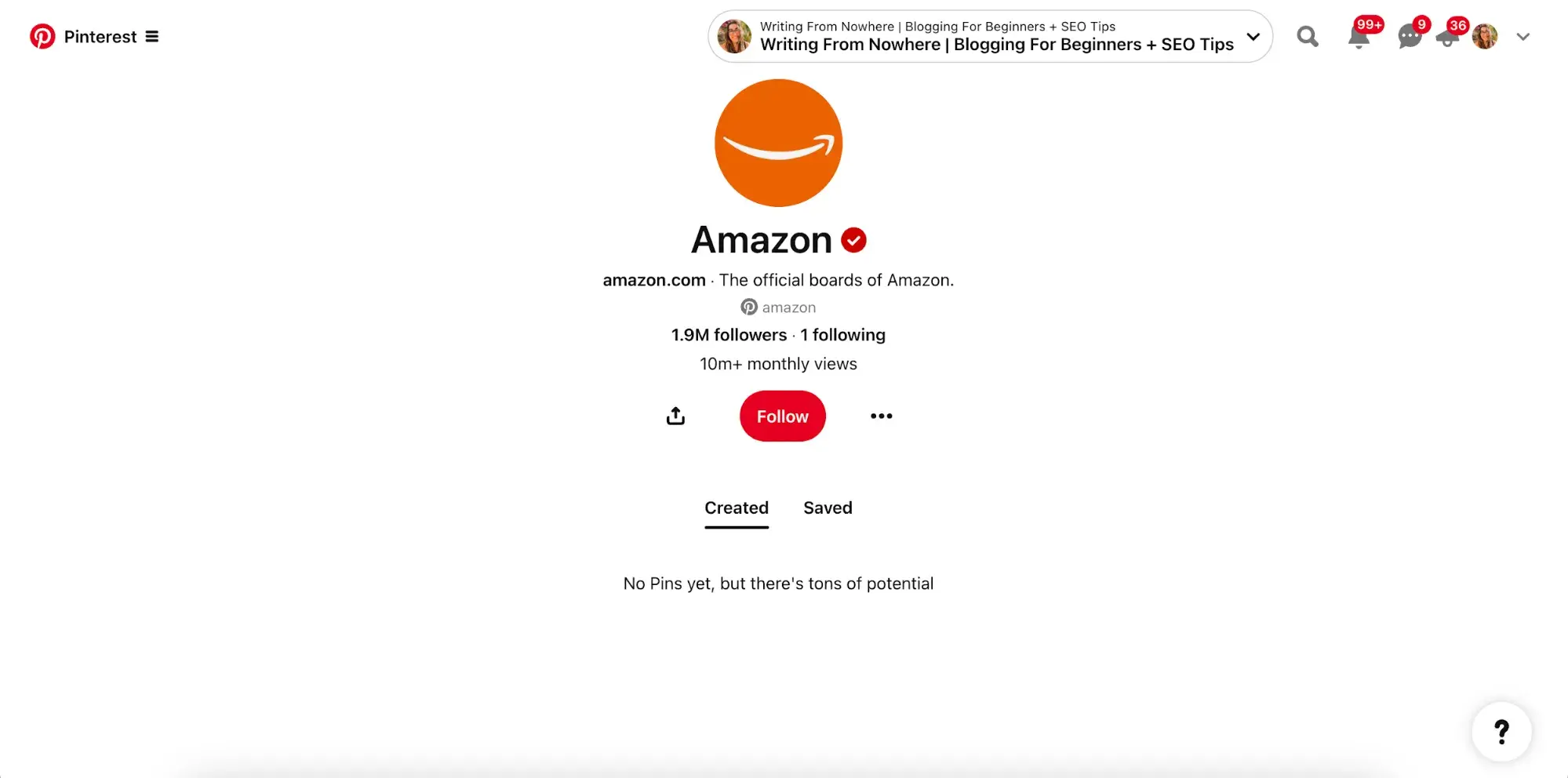Switch to the Saved tab
The image size is (1568, 778).
pos(828,508)
